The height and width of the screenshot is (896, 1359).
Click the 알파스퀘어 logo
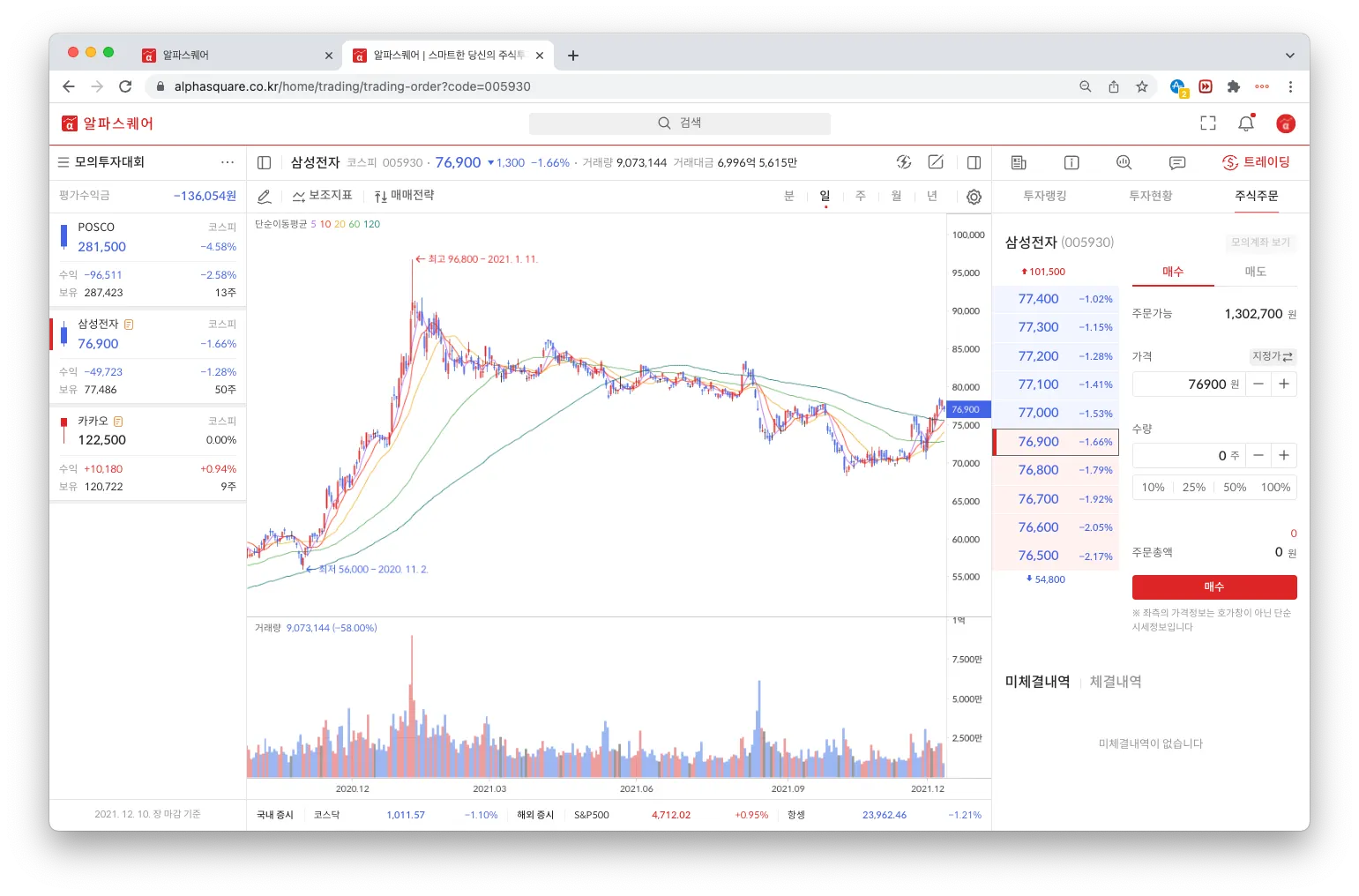(x=107, y=123)
